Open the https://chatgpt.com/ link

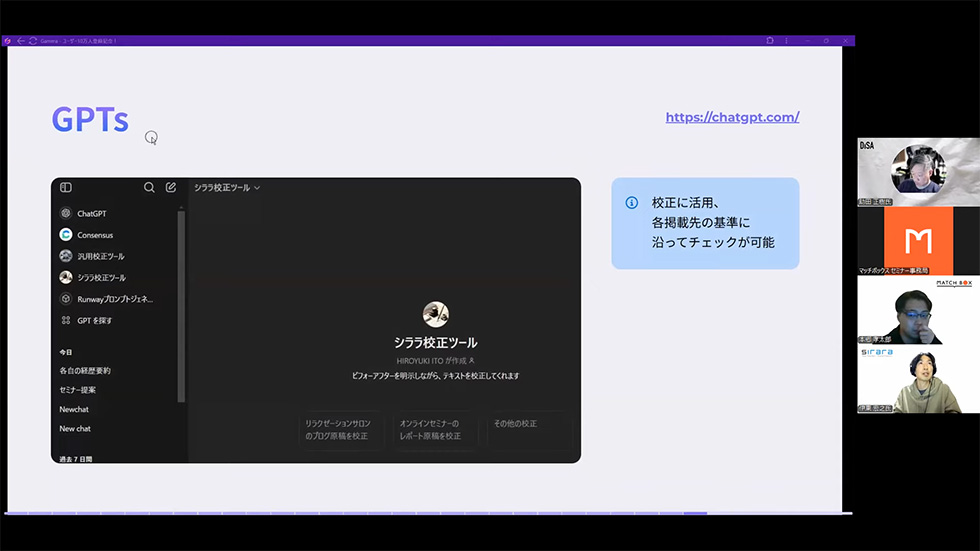[x=732, y=117]
